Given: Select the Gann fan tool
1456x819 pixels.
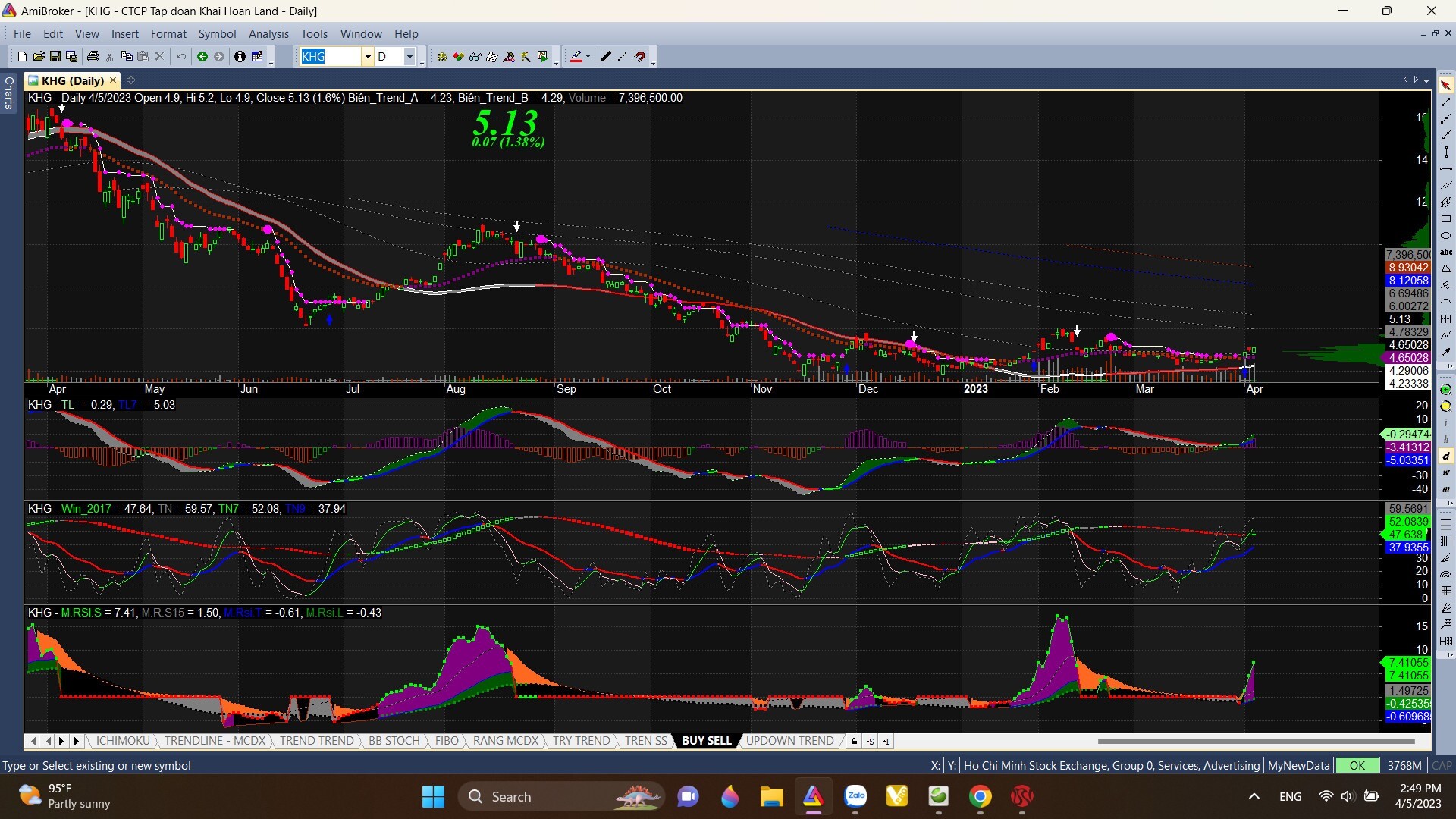Looking at the screenshot, I should tap(1445, 608).
